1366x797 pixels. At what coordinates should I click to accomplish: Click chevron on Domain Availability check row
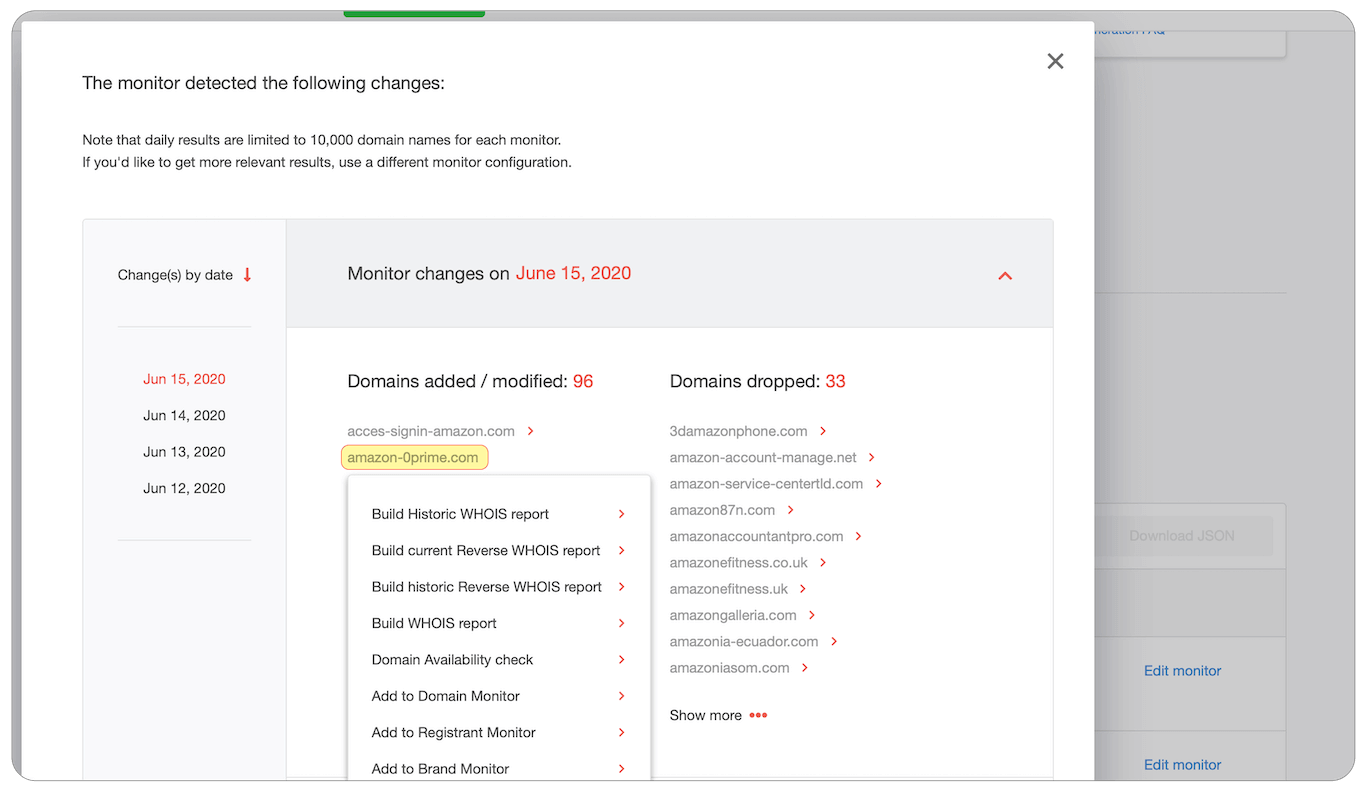click(621, 660)
